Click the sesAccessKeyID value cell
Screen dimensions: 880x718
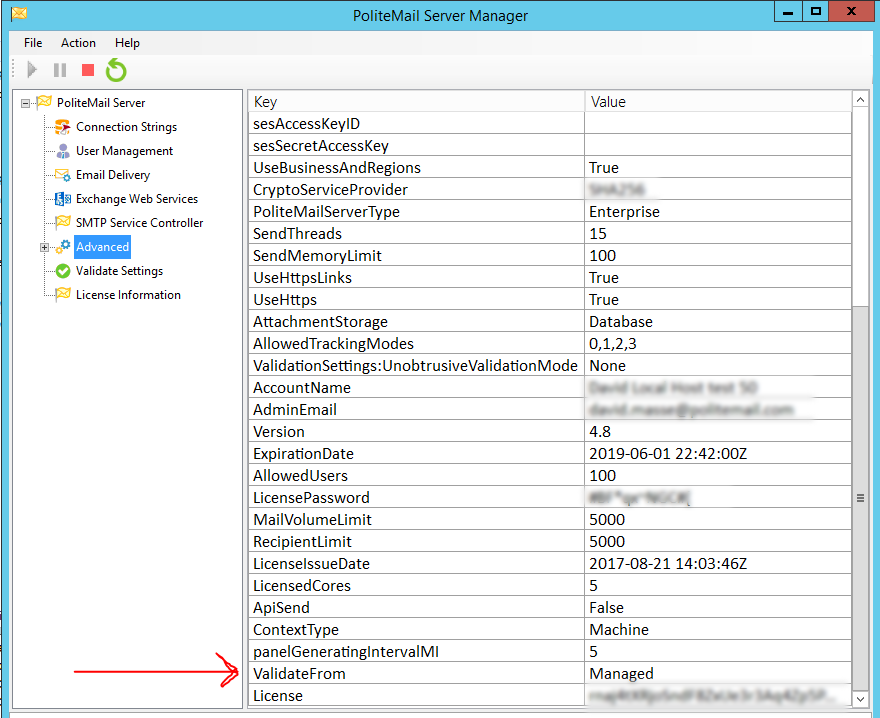(x=718, y=124)
